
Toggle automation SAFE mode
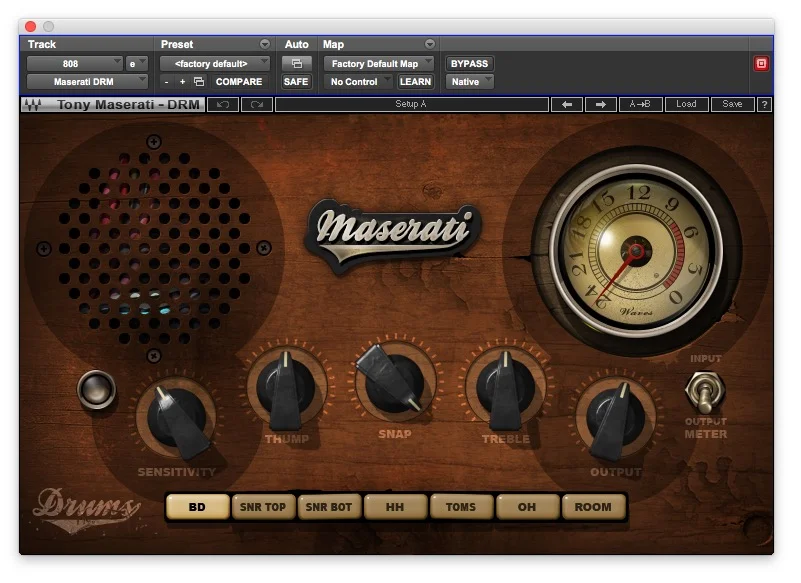click(296, 82)
